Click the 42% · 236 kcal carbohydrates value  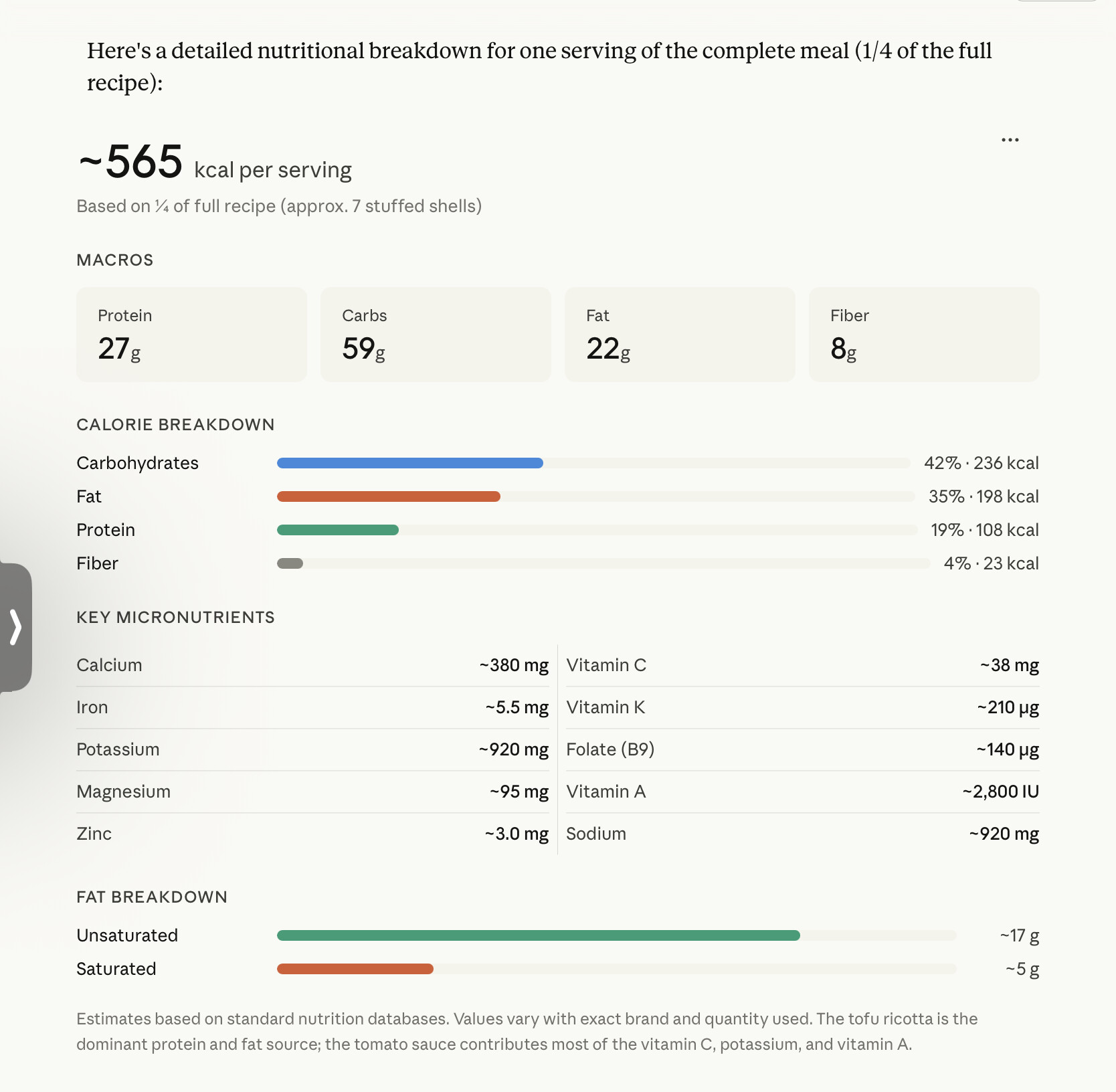[981, 463]
